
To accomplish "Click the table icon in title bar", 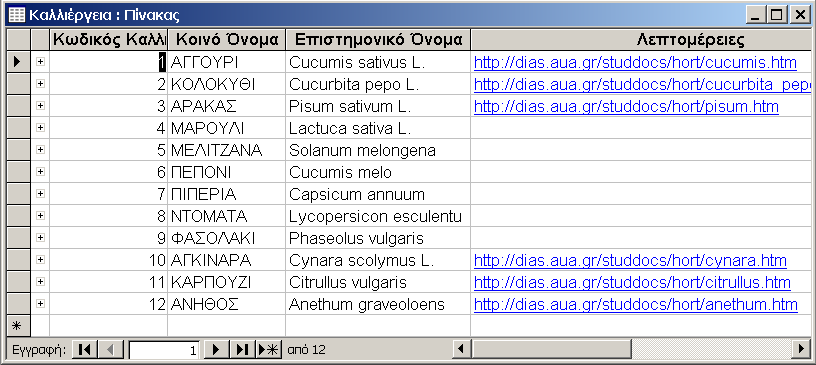I will coord(17,15).
